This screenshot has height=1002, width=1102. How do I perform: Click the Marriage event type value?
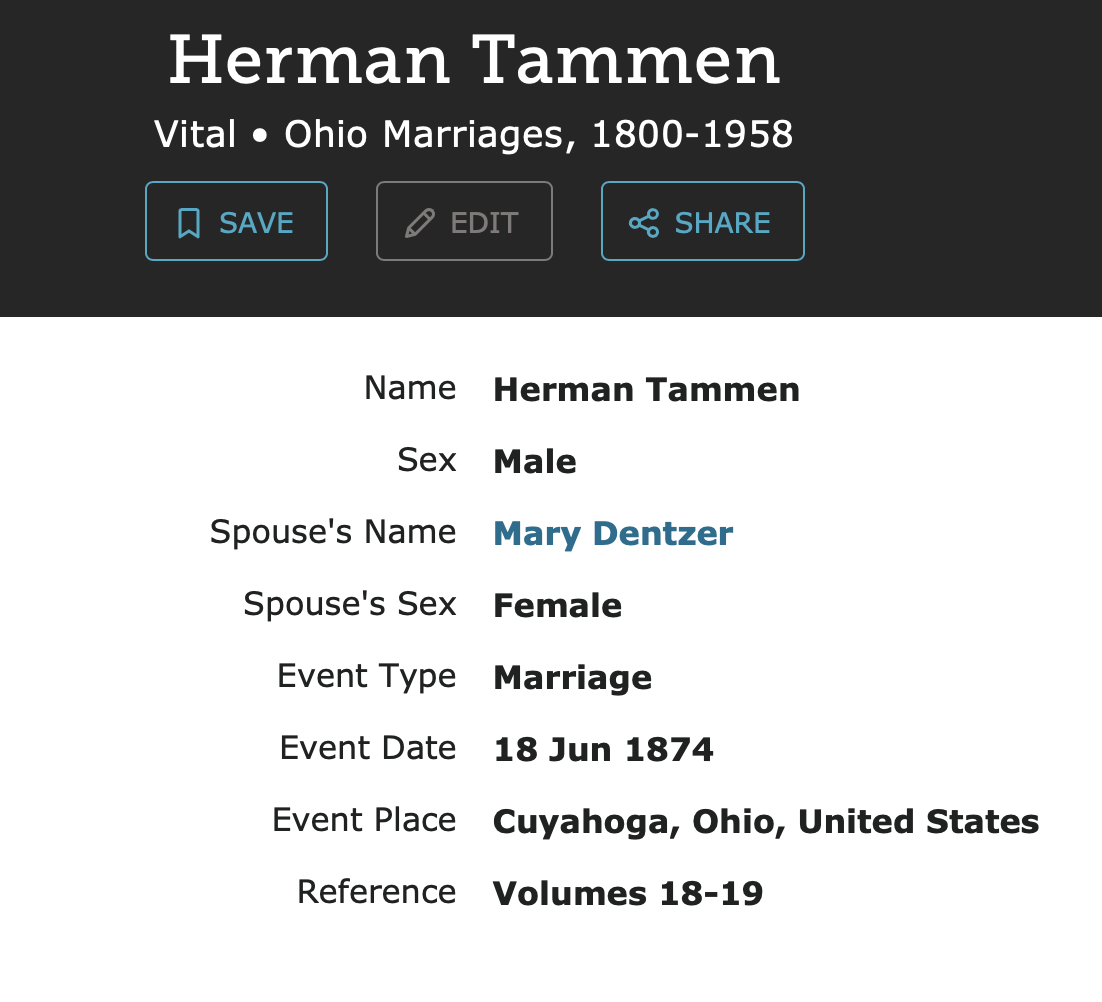pyautogui.click(x=572, y=677)
